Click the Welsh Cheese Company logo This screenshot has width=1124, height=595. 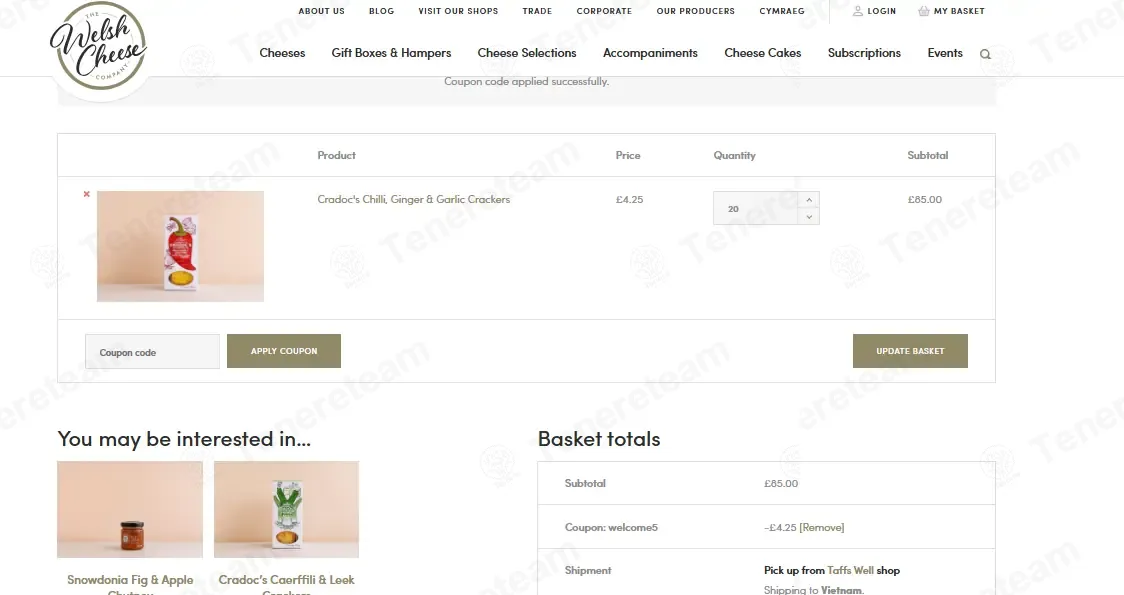pyautogui.click(x=99, y=46)
